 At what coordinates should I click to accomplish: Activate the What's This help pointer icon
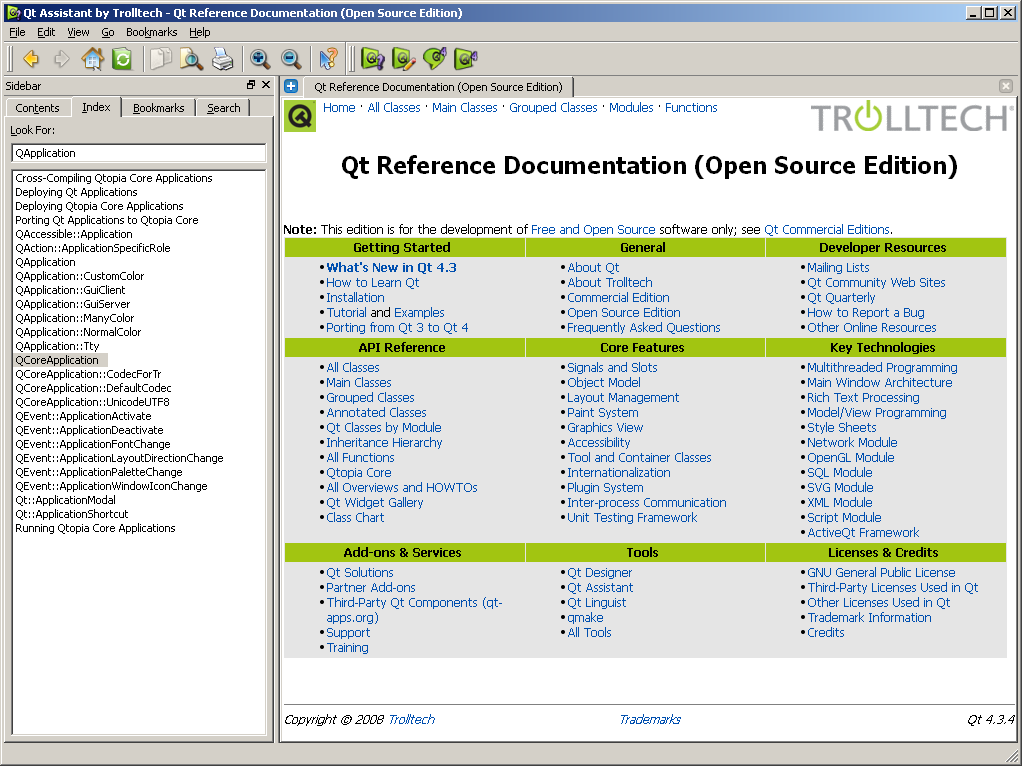click(x=328, y=59)
